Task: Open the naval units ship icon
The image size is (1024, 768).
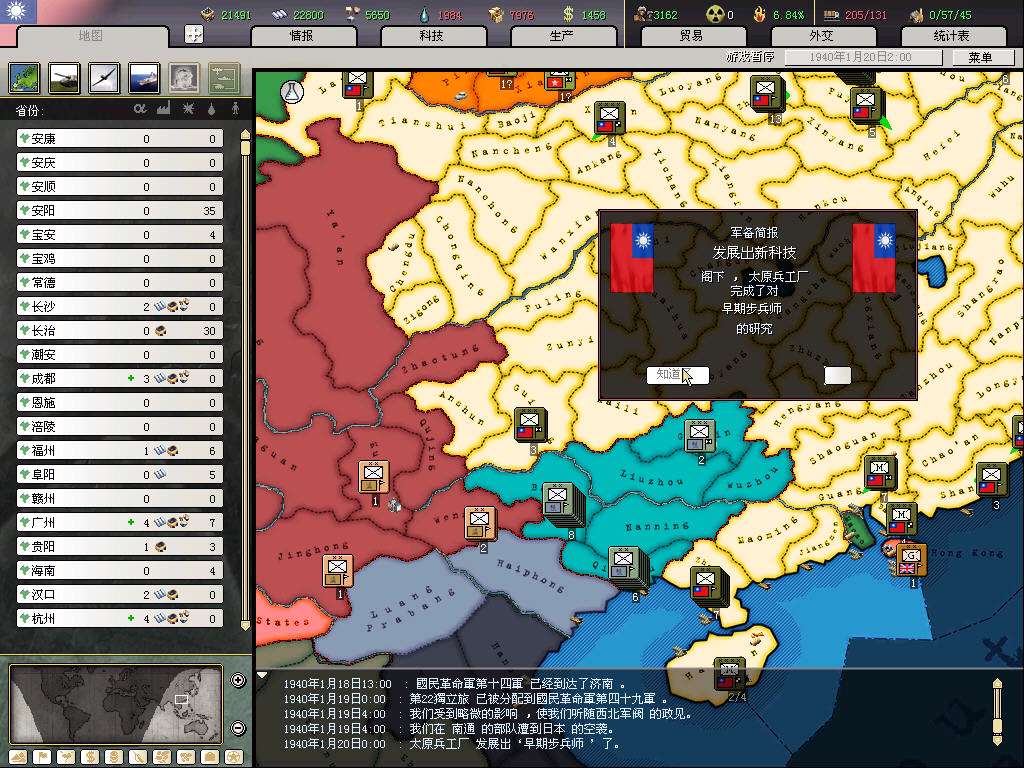Action: [144, 78]
